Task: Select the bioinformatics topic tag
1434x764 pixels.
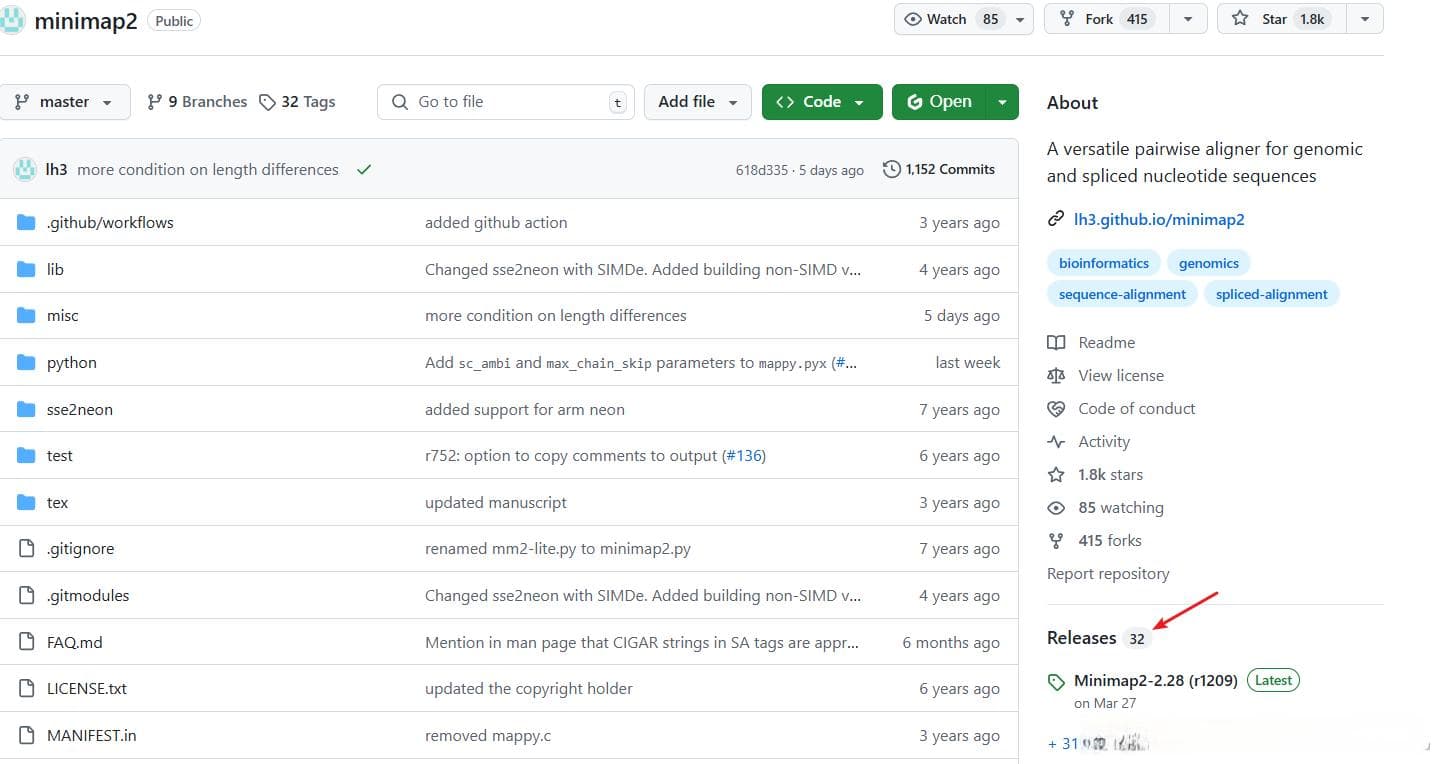Action: 1104,263
